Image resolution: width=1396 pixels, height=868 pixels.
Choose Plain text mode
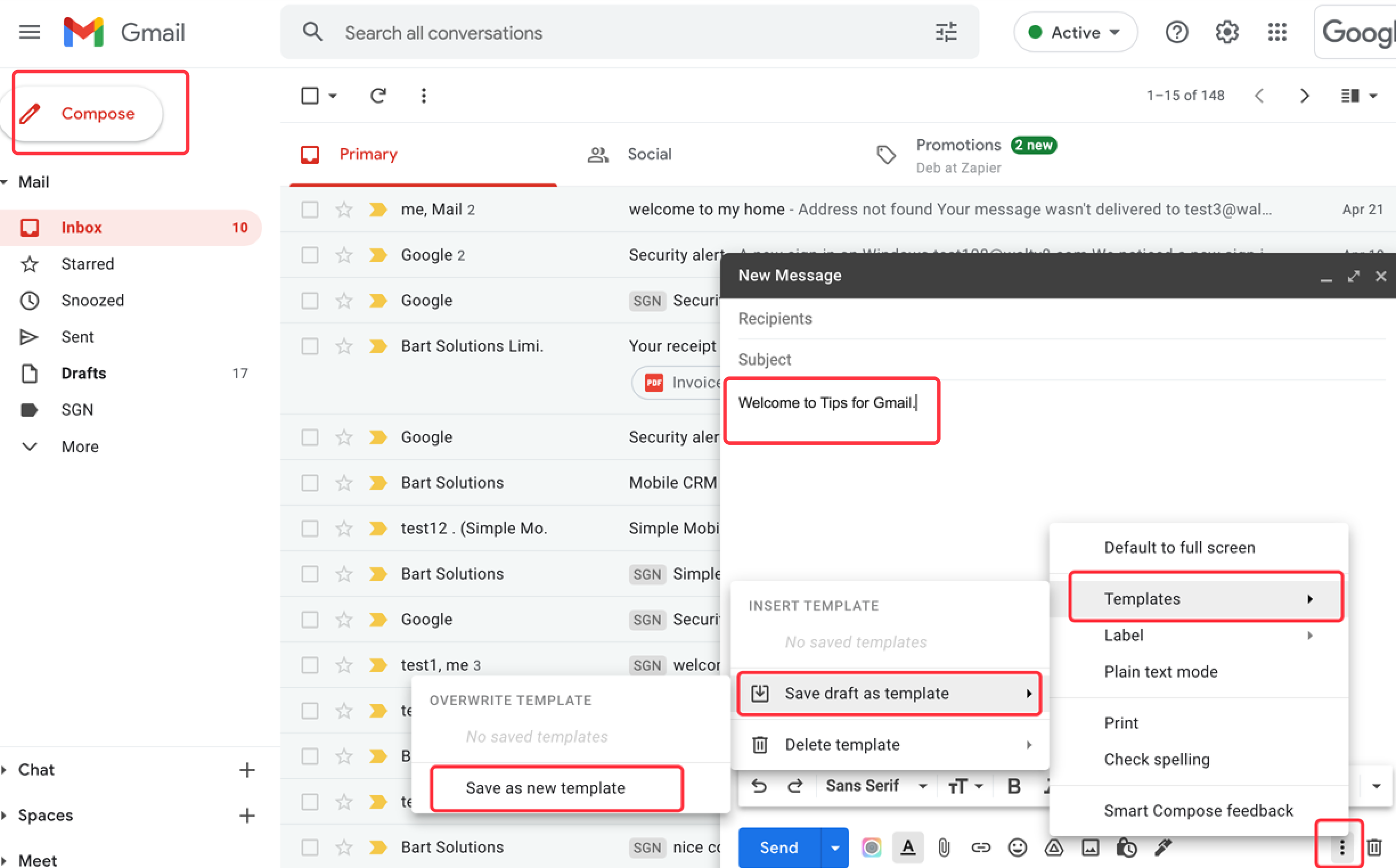[x=1199, y=672]
